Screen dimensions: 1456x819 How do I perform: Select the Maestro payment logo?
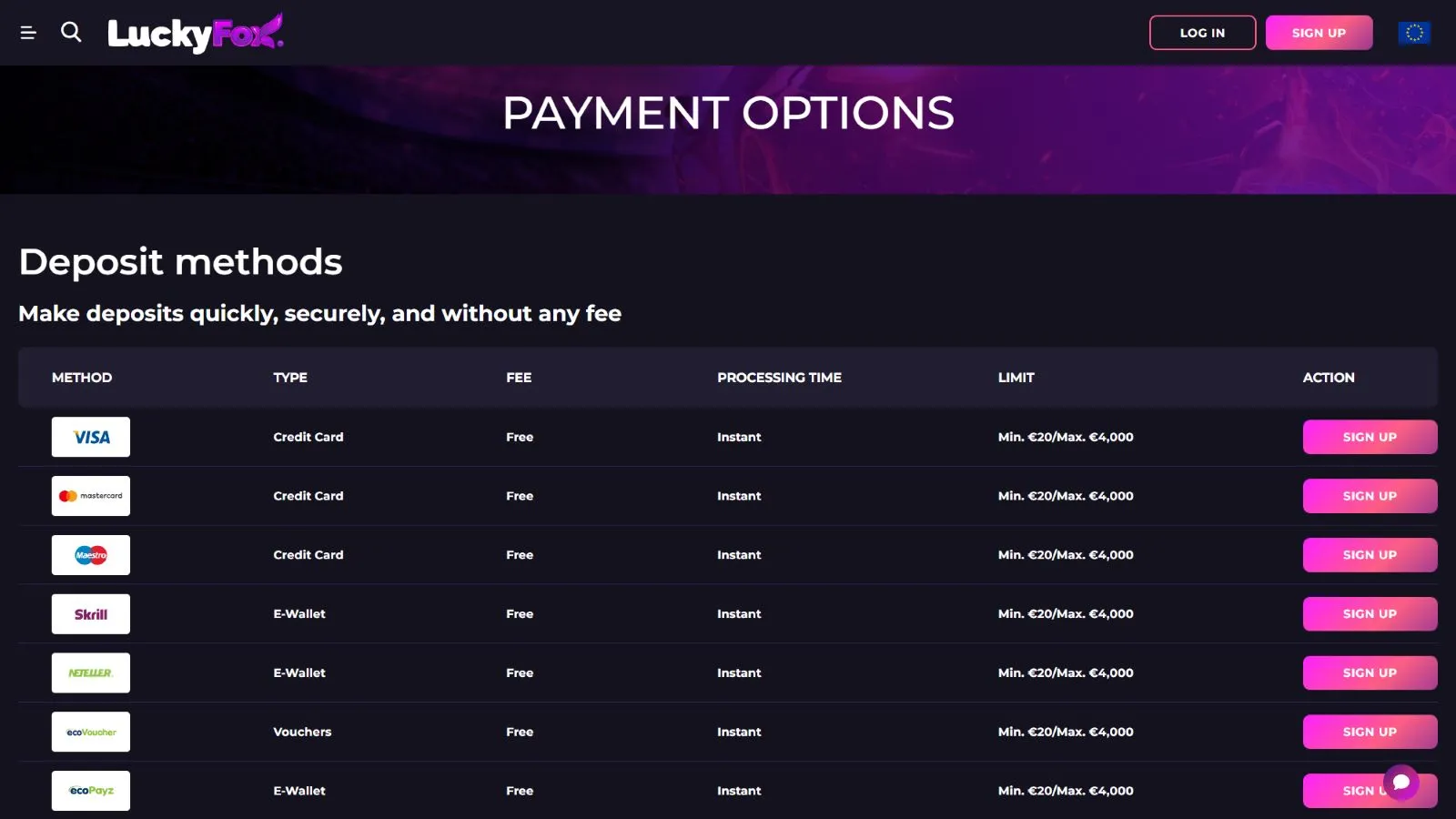pos(91,555)
